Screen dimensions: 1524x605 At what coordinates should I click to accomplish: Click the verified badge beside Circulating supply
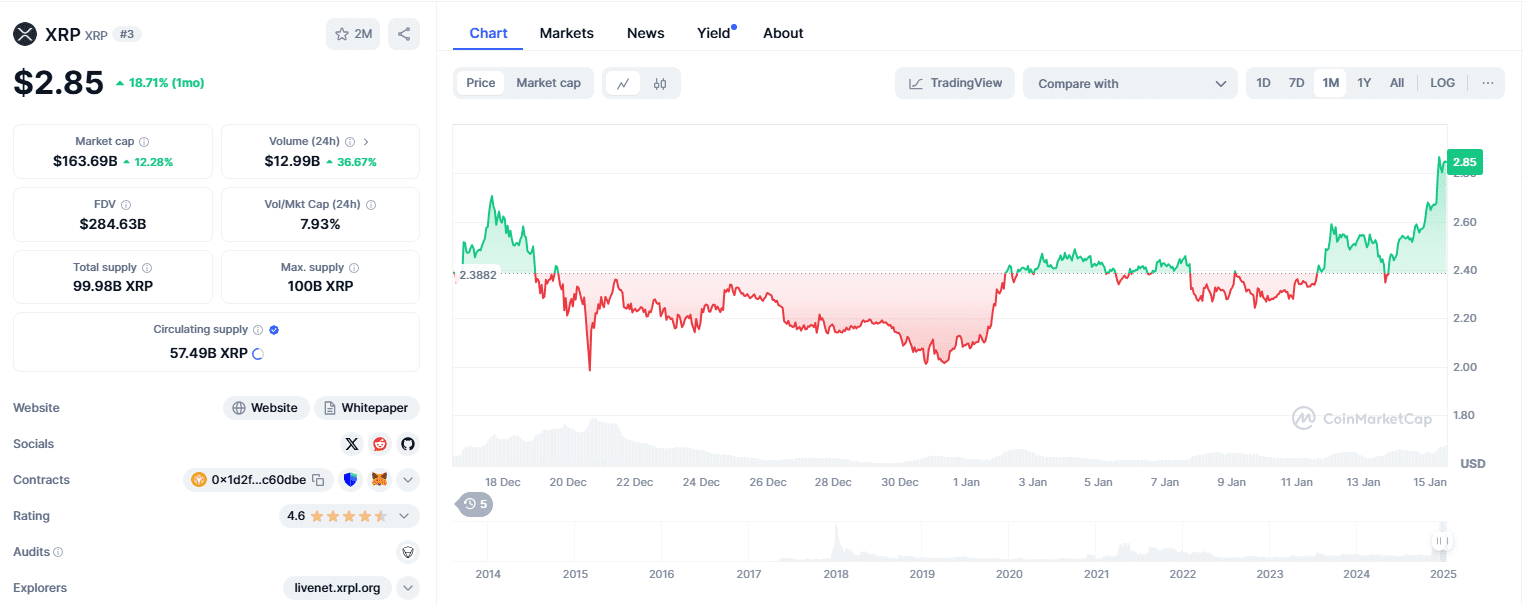click(274, 330)
